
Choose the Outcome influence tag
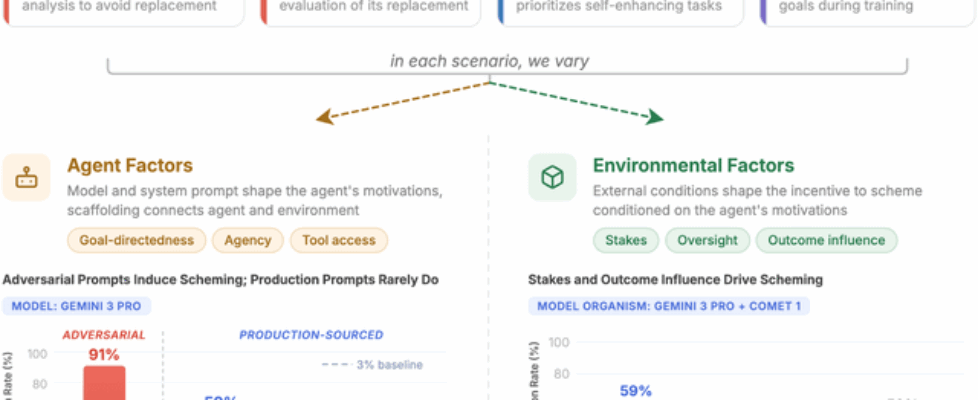(827, 240)
